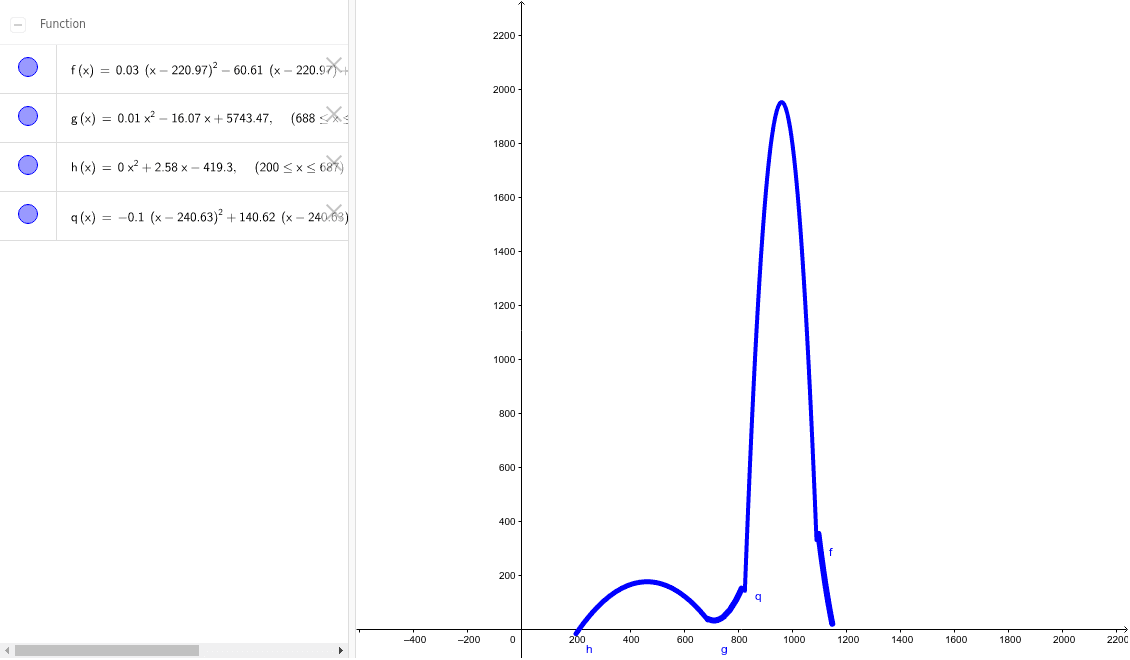
Task: Delete function g(x) using its X icon
Action: tap(334, 113)
